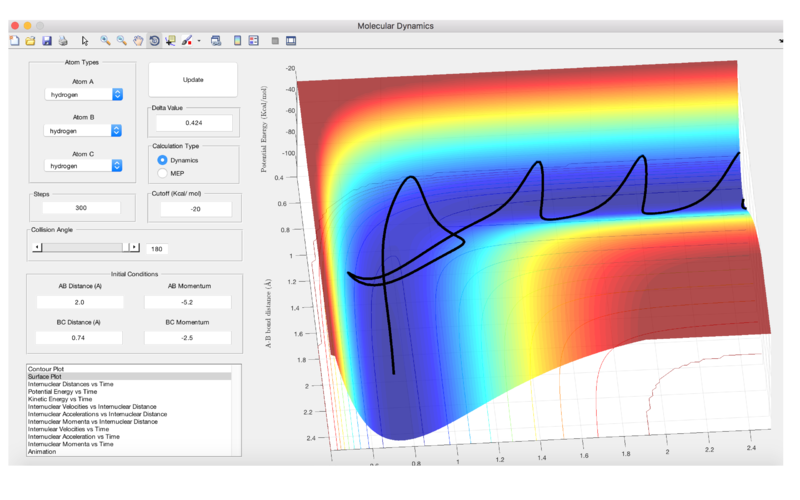Screen dimensions: 800x500
Task: Select the Data Cursor tool
Action: pyautogui.click(x=170, y=41)
